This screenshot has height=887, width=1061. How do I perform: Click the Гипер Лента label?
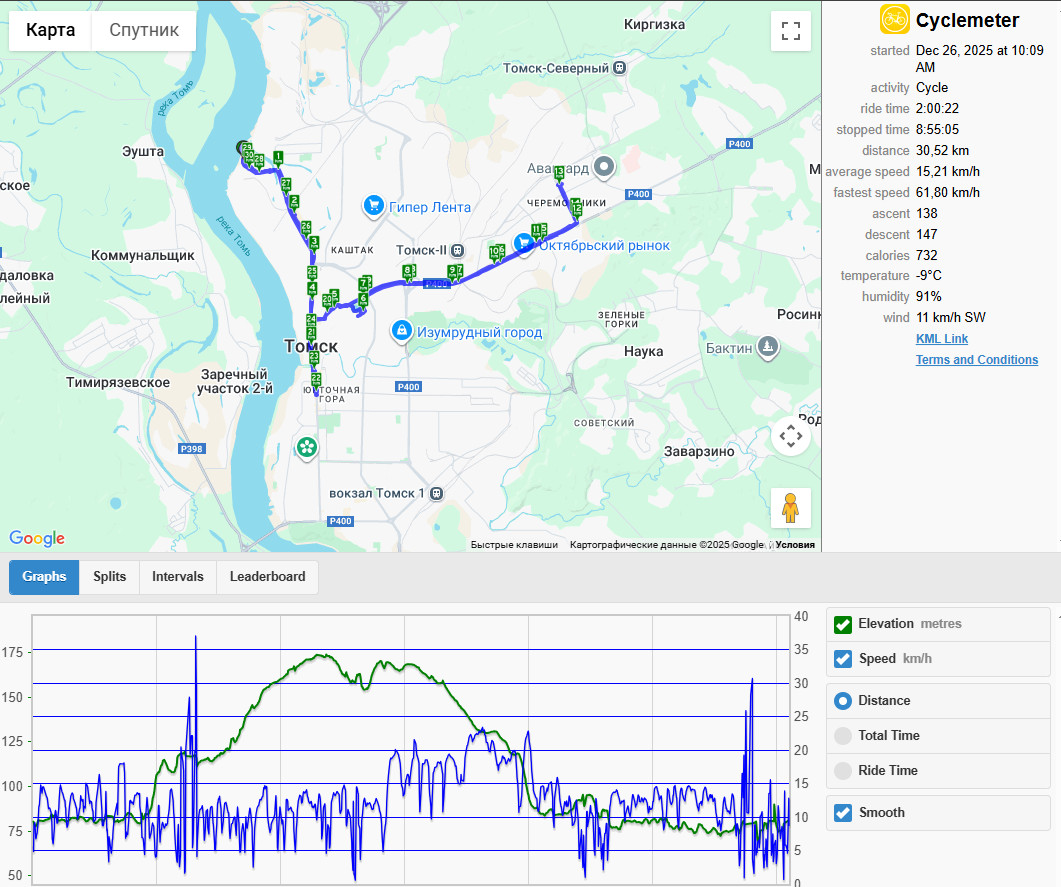pos(430,207)
